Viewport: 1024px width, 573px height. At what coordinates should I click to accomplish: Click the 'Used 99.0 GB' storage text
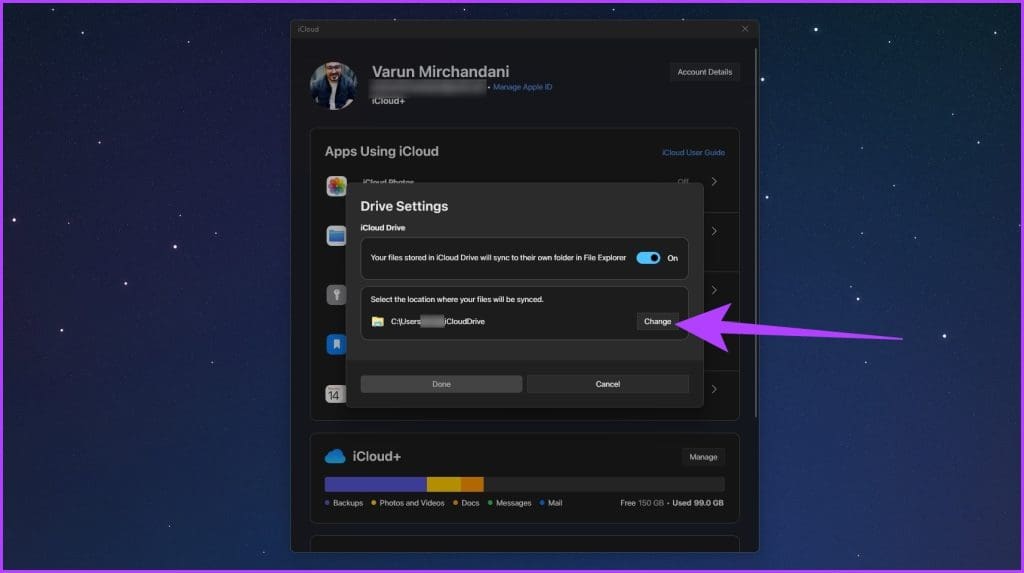(x=697, y=503)
